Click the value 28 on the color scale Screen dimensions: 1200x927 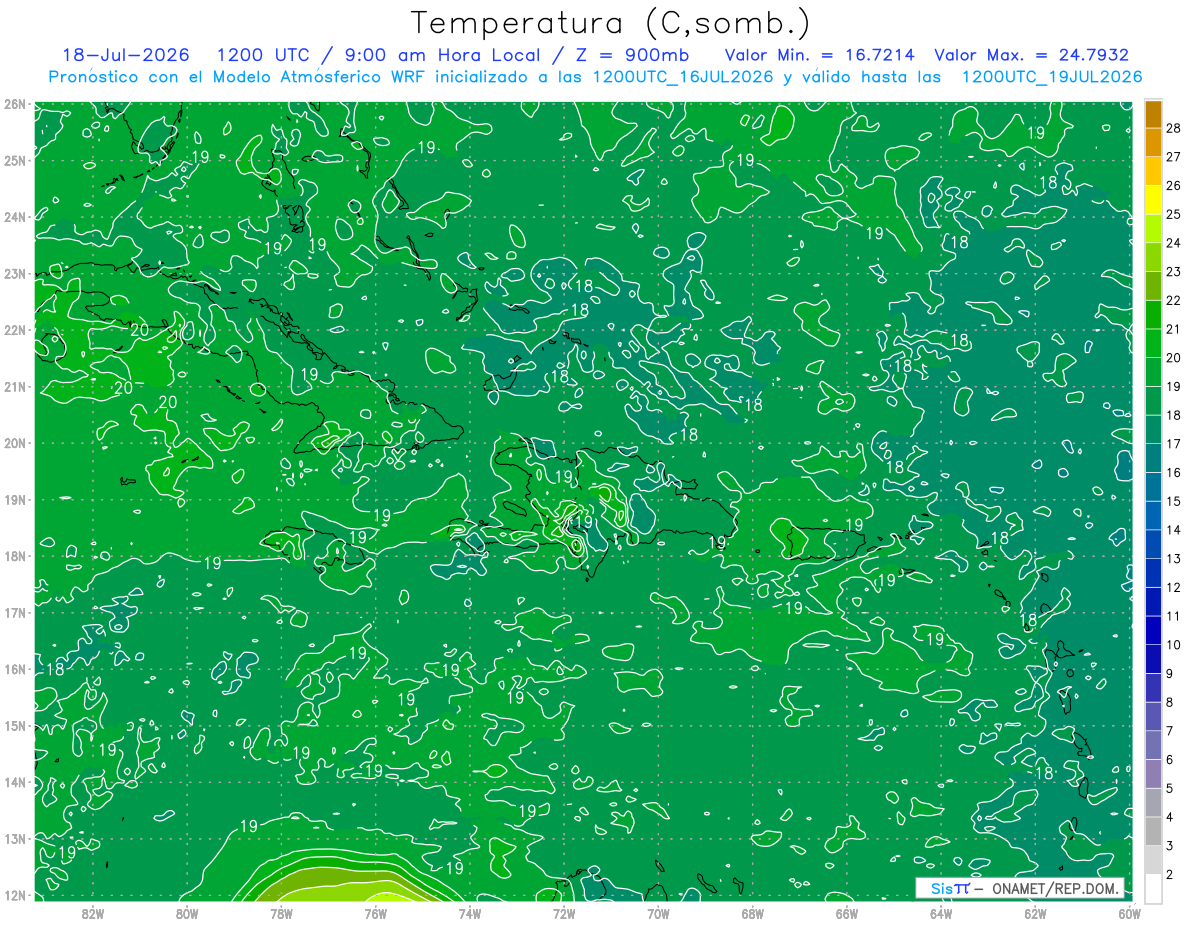click(1174, 126)
